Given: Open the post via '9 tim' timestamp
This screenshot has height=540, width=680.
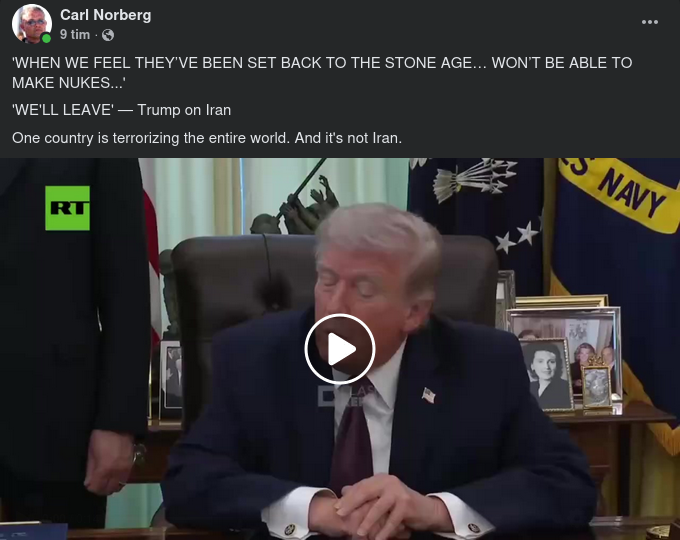Looking at the screenshot, I should (75, 35).
